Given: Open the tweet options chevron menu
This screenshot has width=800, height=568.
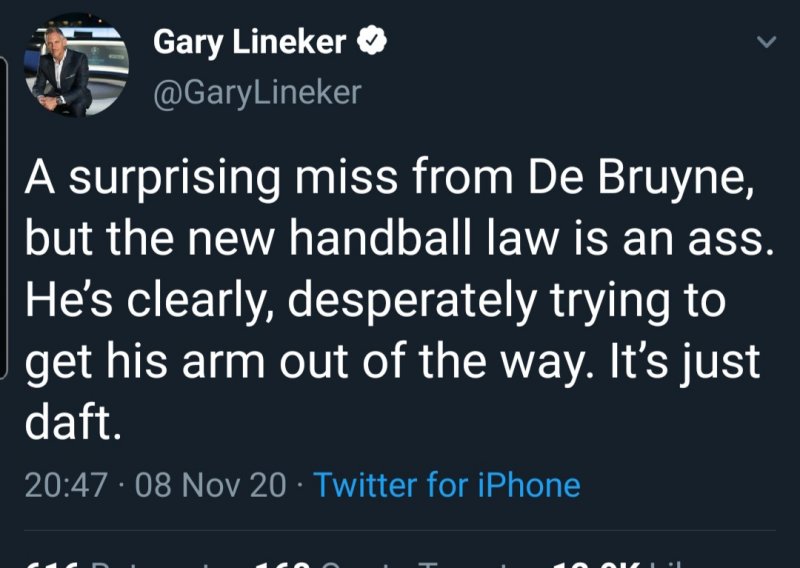Looking at the screenshot, I should (765, 43).
